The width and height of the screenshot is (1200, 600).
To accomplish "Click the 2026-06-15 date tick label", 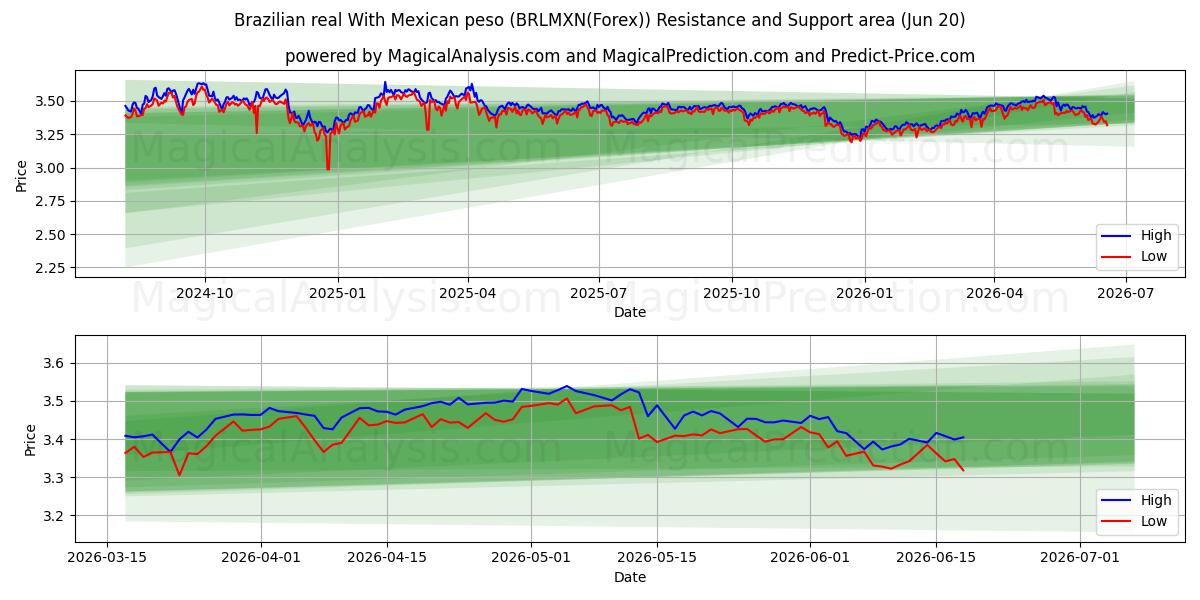I will pos(936,559).
